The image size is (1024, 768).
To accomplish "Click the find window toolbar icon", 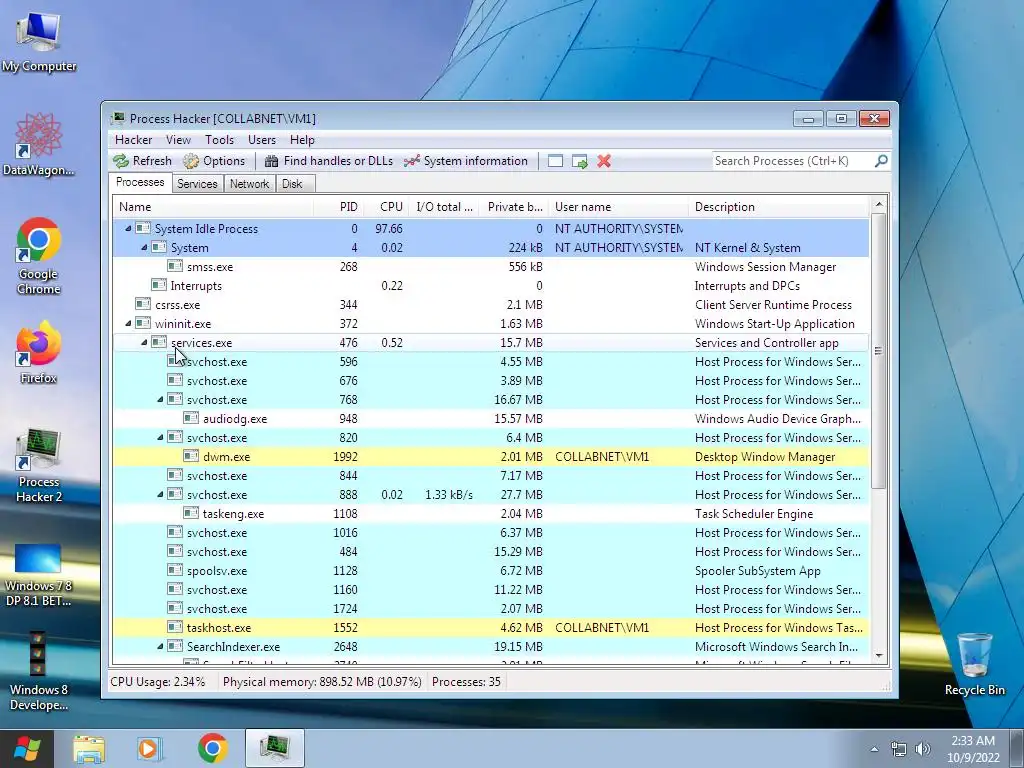I will 555,161.
